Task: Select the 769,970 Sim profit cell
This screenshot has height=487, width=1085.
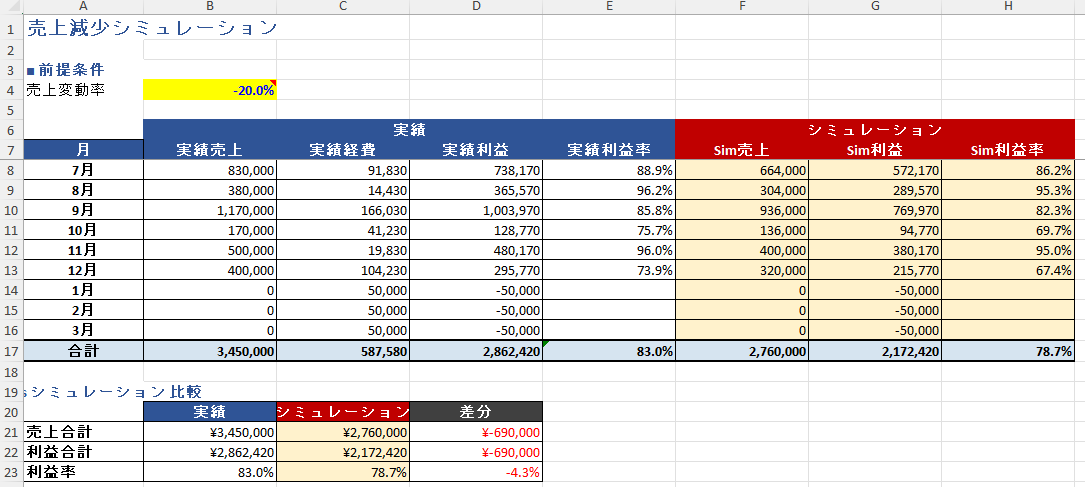Action: 875,210
